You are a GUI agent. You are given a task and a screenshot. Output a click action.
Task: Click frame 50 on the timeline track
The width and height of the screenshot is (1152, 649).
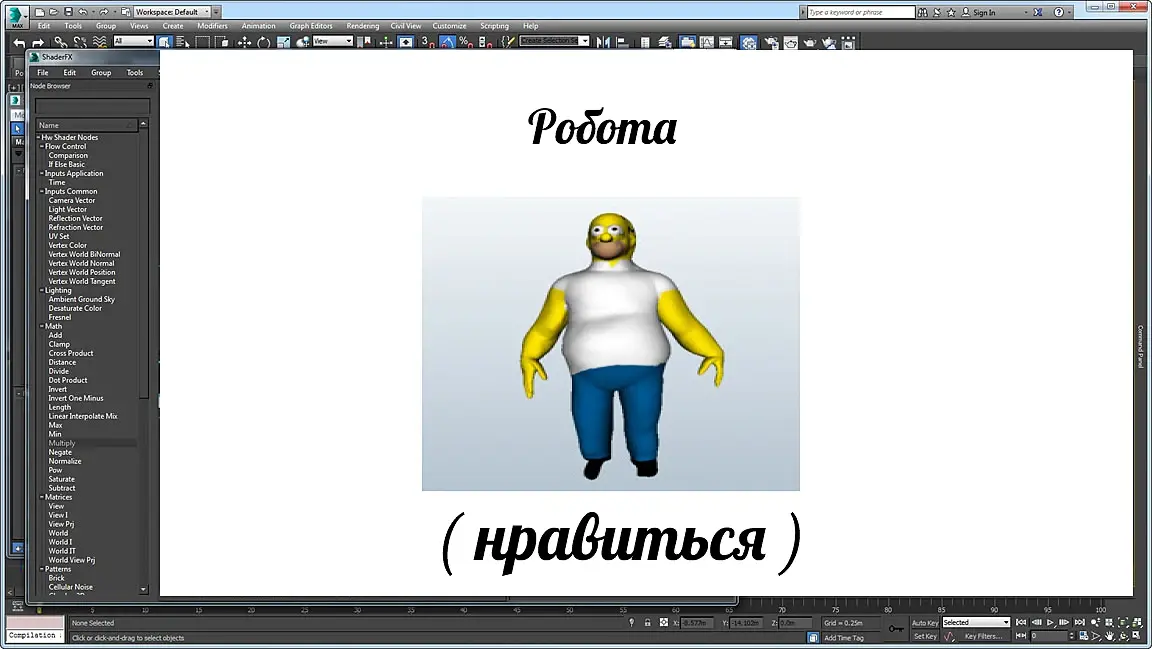point(569,610)
